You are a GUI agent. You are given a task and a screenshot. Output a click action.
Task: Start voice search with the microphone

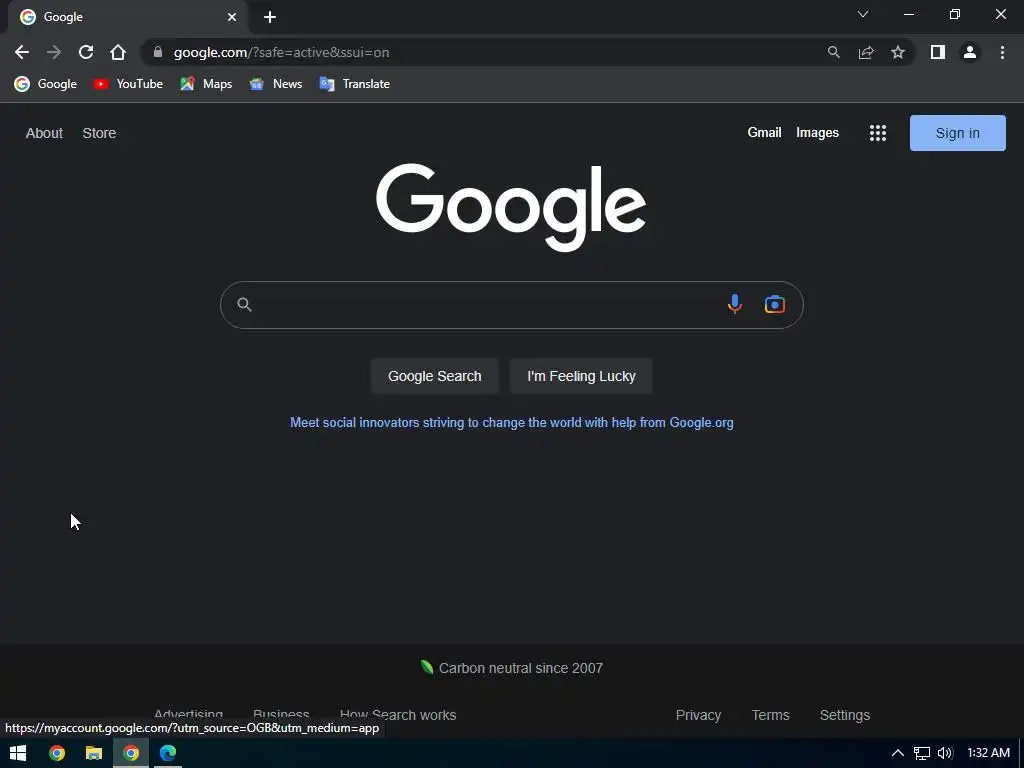tap(735, 304)
